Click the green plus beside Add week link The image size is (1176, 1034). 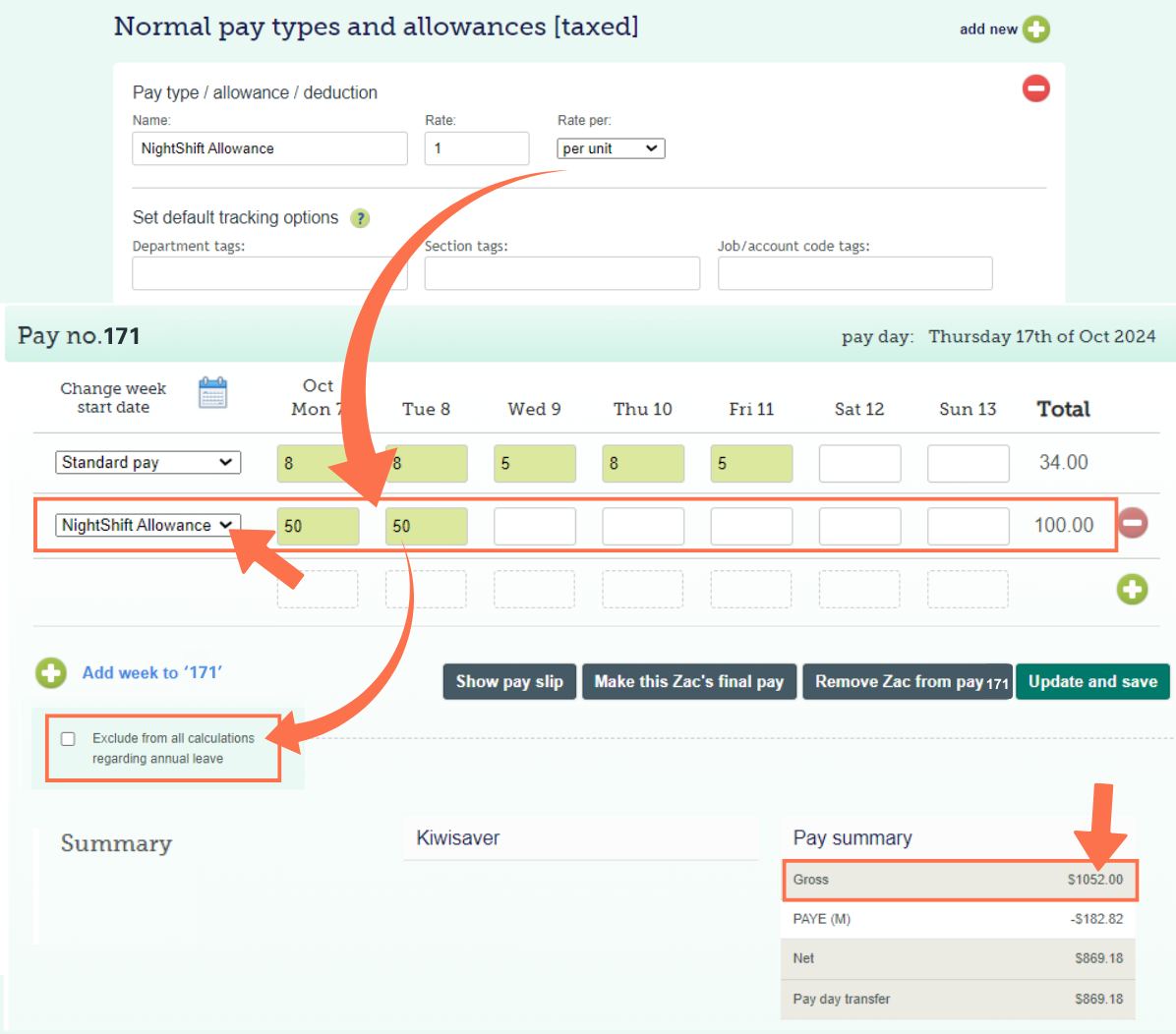tap(50, 673)
